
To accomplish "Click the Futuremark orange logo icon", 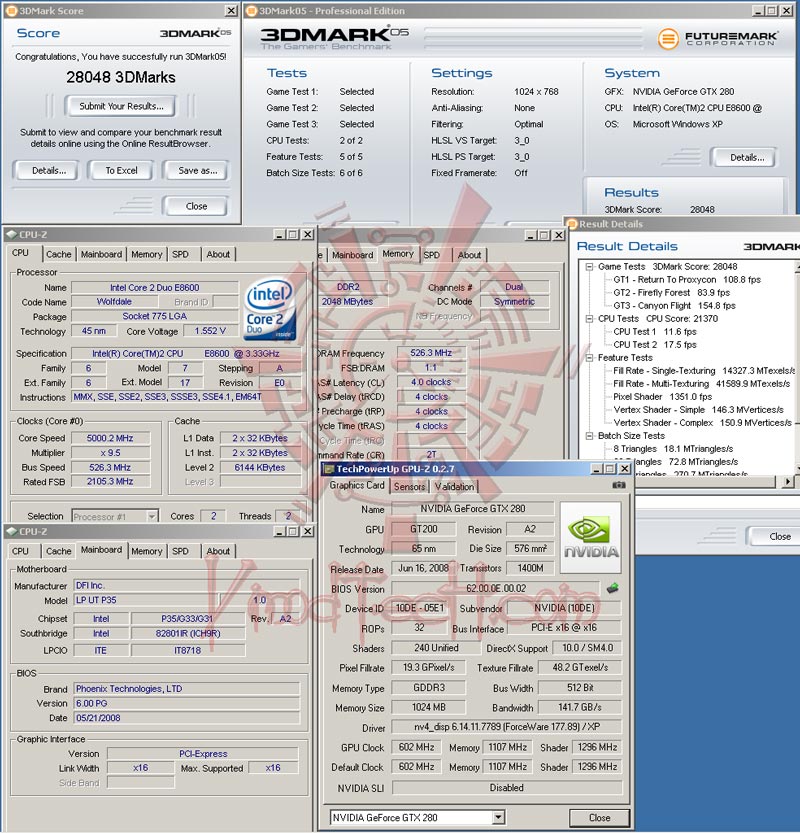I will click(x=668, y=39).
